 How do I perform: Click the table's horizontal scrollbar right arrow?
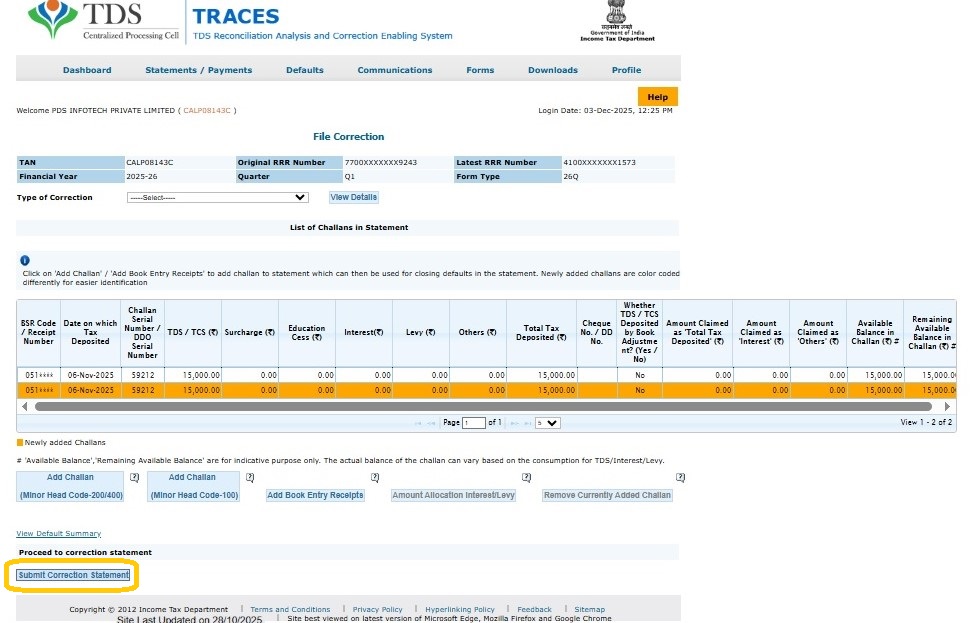coord(947,407)
